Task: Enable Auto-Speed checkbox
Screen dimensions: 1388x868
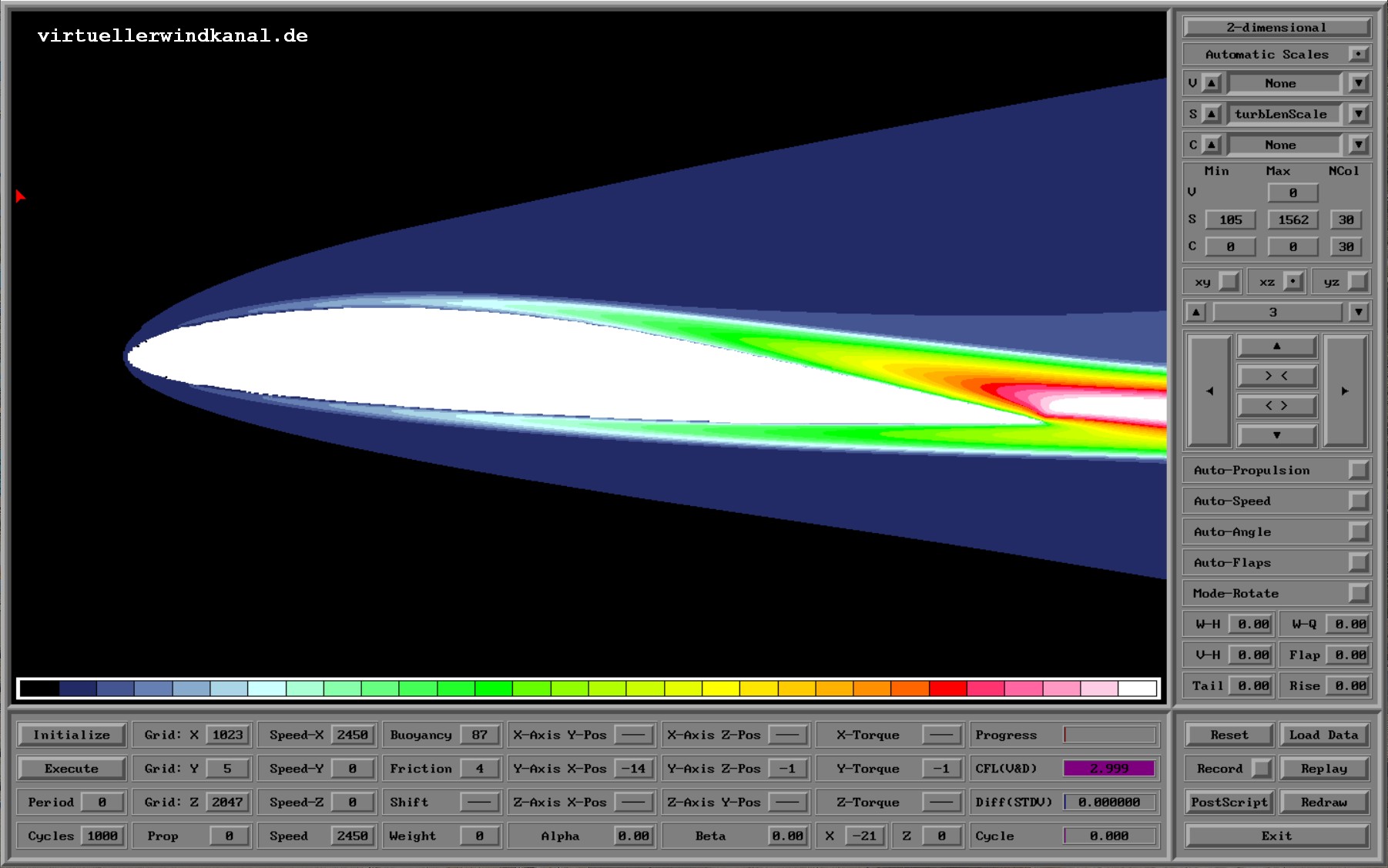Action: point(1359,501)
